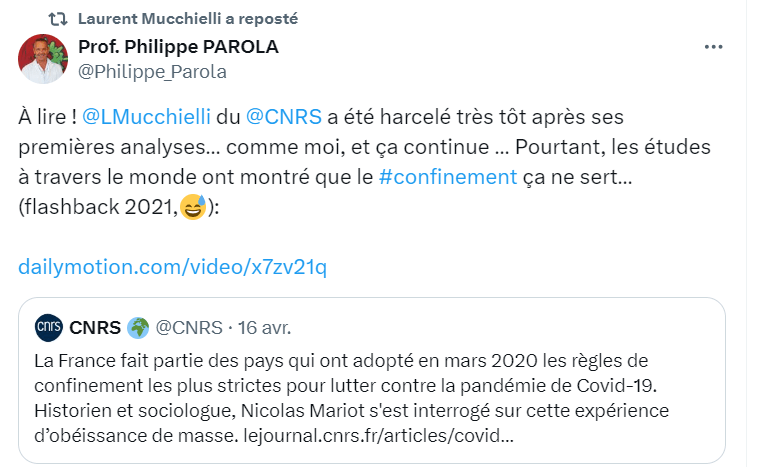Open Philippe Parola's profile photo
This screenshot has width=777, height=467.
[43, 58]
